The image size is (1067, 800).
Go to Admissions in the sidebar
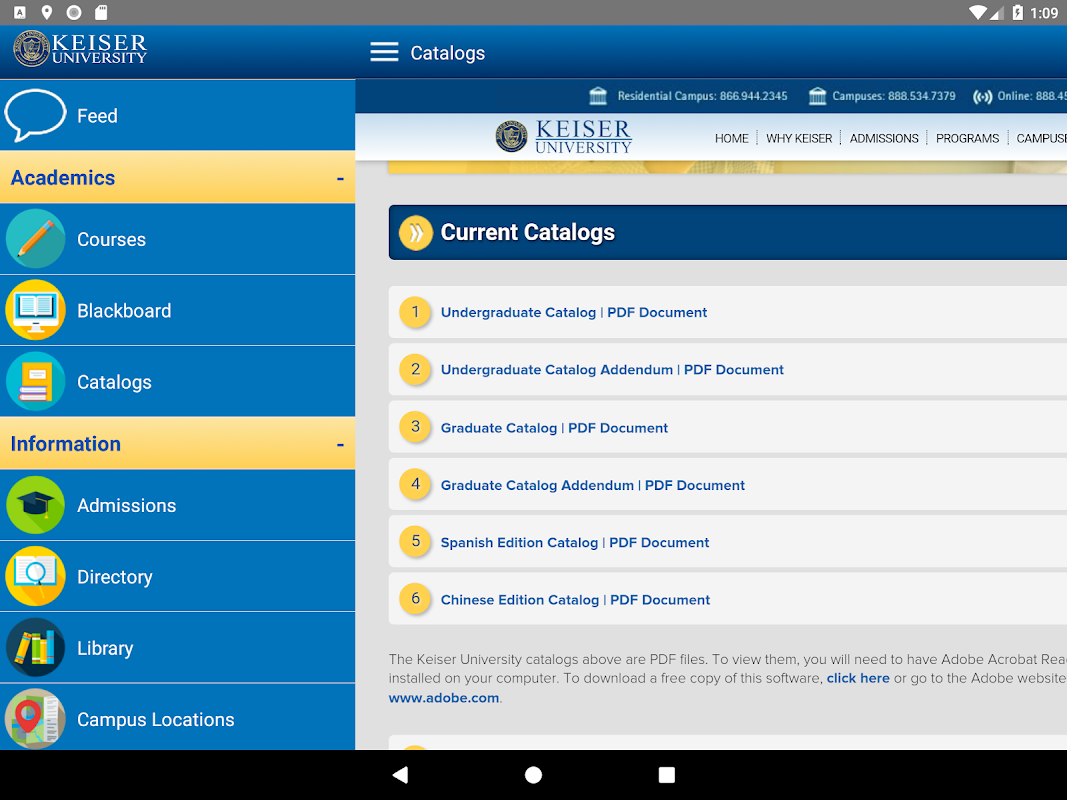178,505
